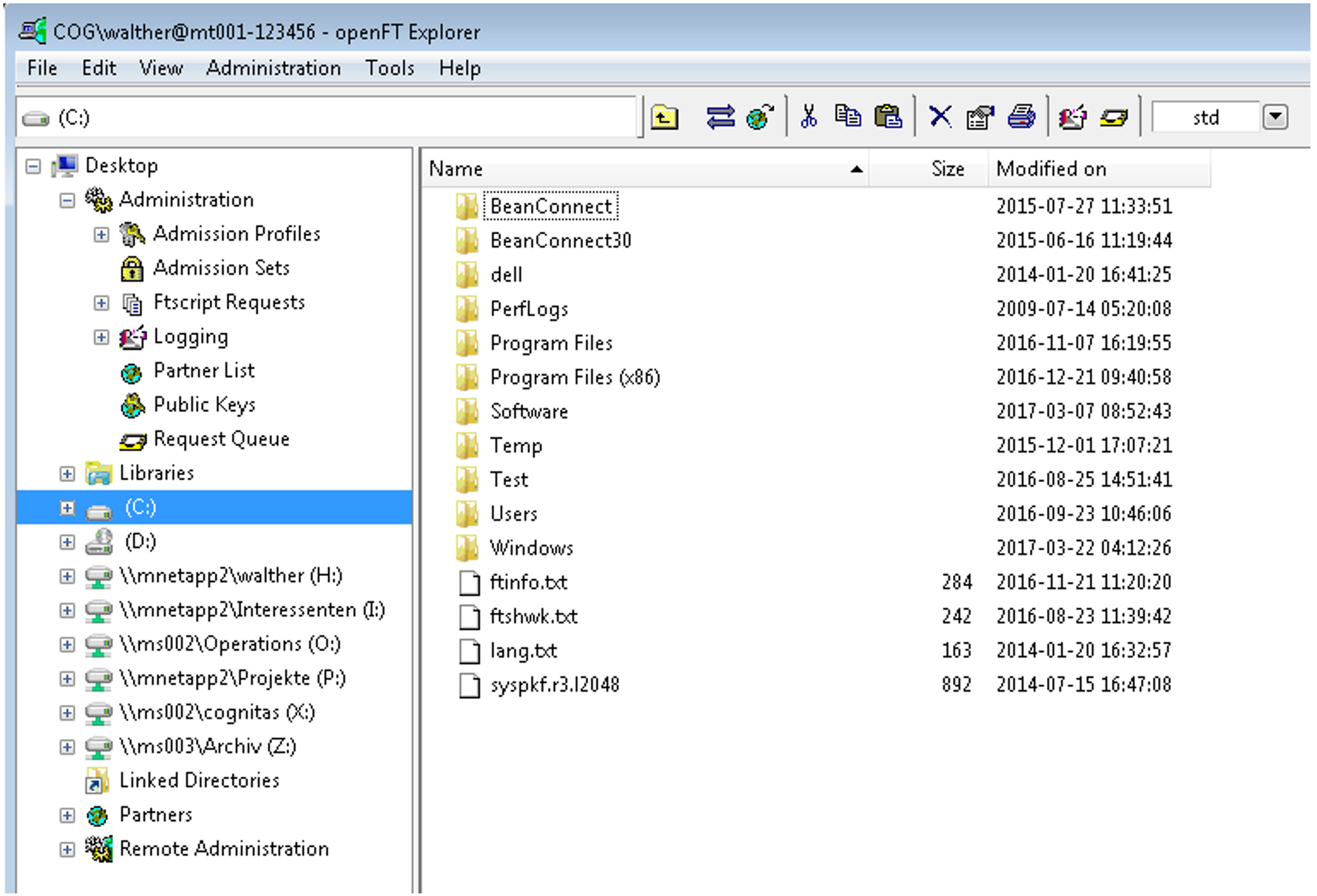The width and height of the screenshot is (1317, 896).
Task: Click the Up One Level folder icon
Action: (664, 118)
